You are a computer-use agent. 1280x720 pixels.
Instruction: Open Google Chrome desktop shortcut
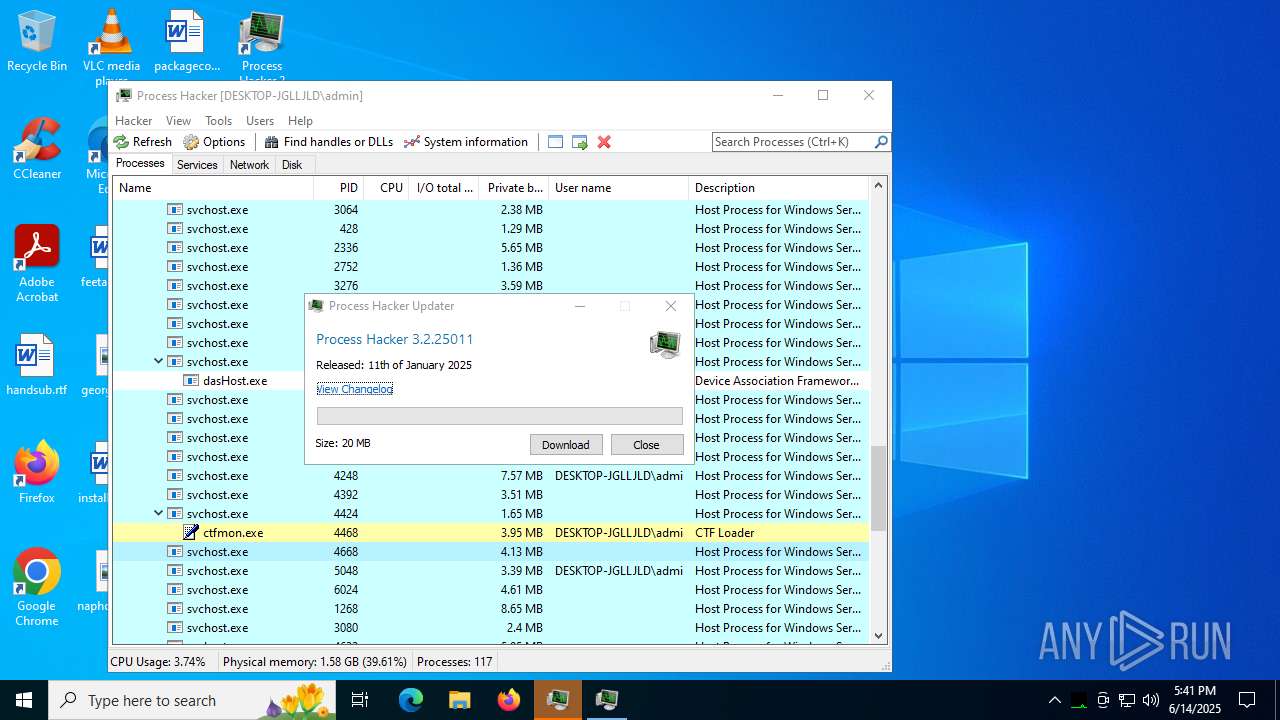tap(37, 588)
